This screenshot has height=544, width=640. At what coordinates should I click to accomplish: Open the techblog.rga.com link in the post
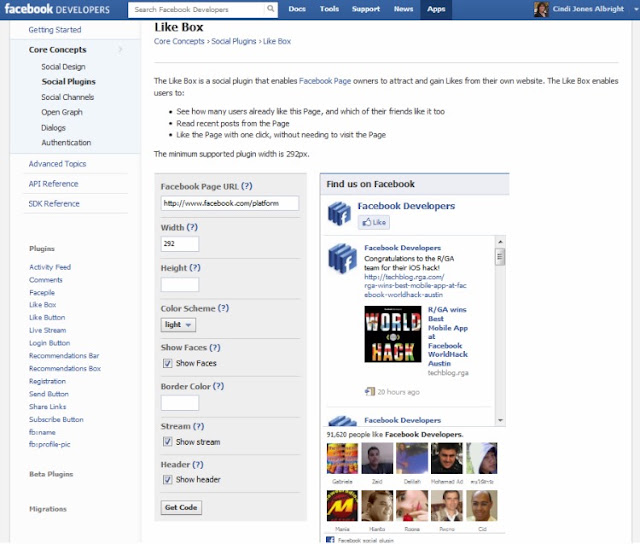tap(415, 286)
